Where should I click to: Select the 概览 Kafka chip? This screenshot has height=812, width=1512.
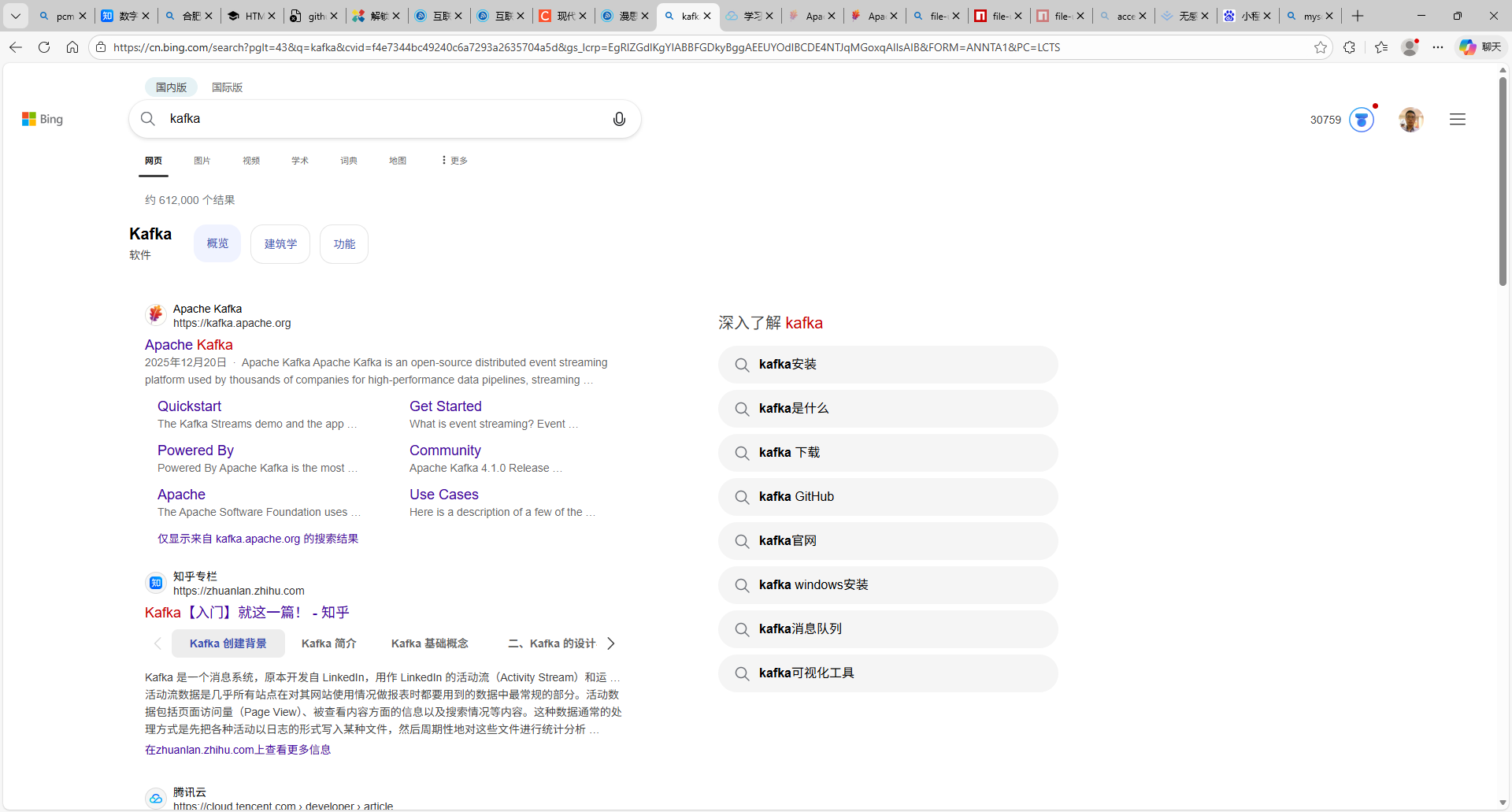coord(217,243)
